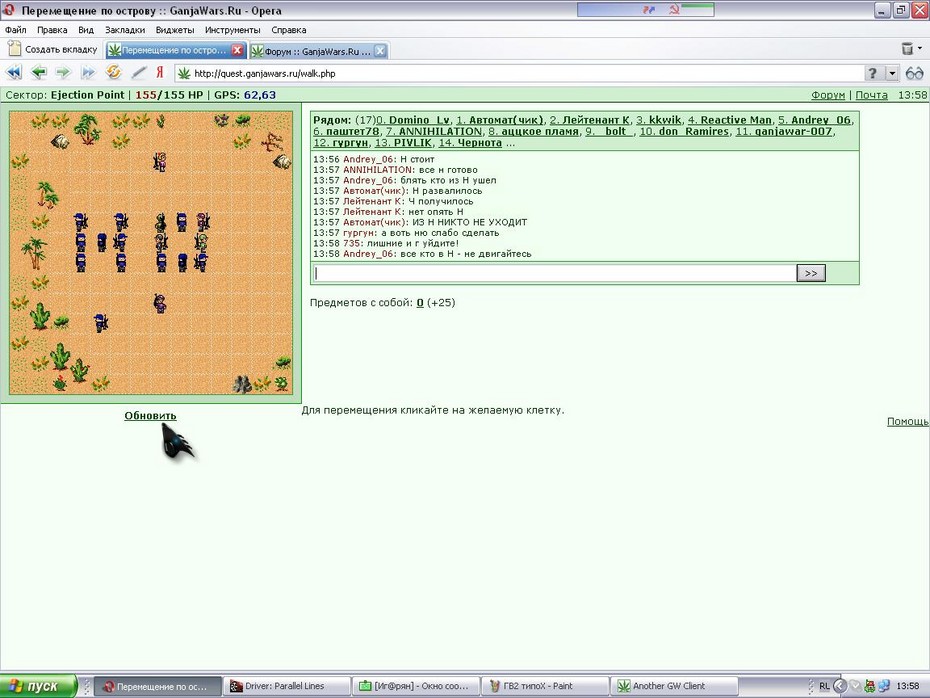Open the Вид menu
This screenshot has height=698, width=930.
click(86, 30)
